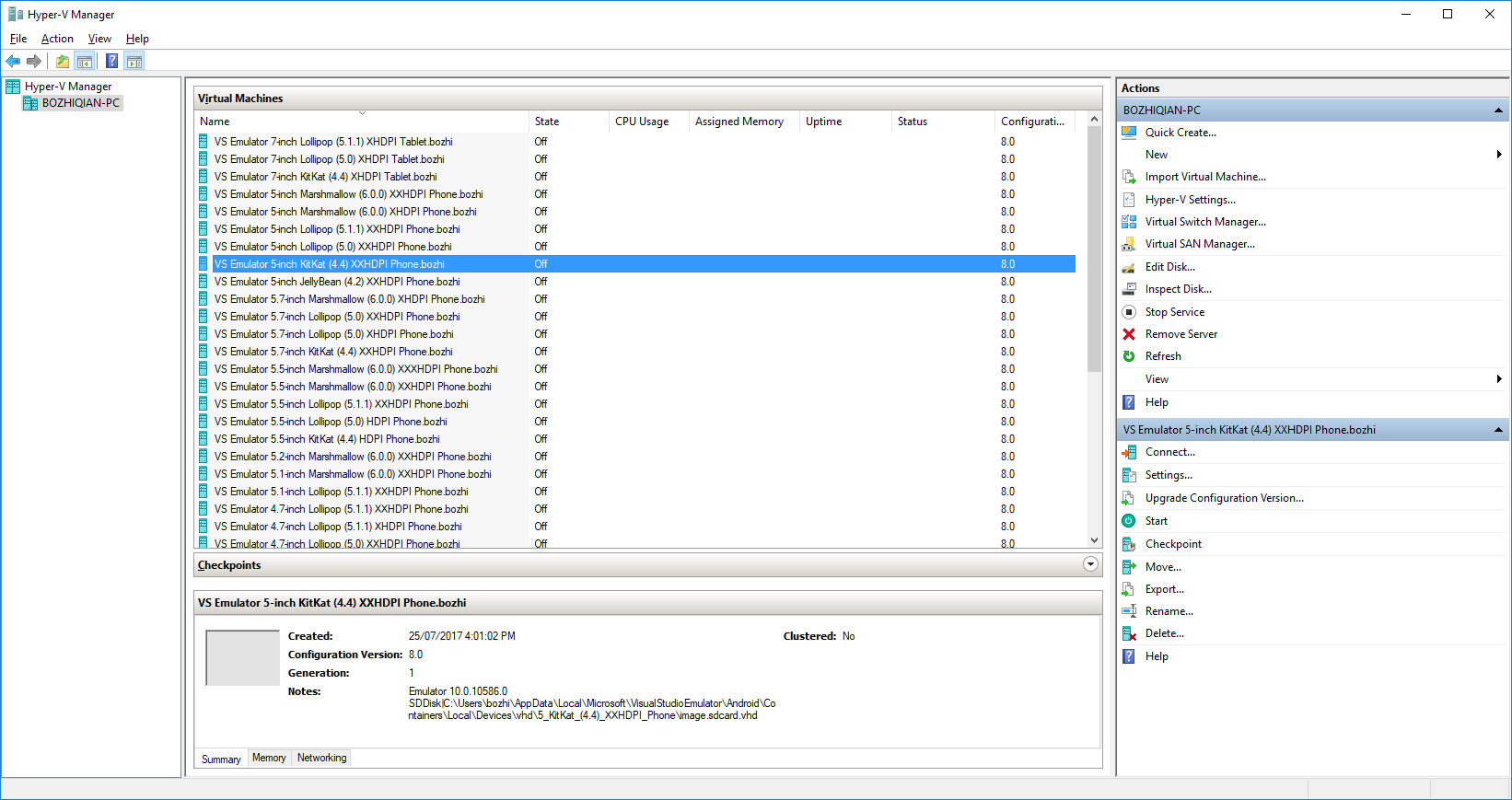
Task: Click the Inspect Disk icon
Action: click(x=1129, y=289)
